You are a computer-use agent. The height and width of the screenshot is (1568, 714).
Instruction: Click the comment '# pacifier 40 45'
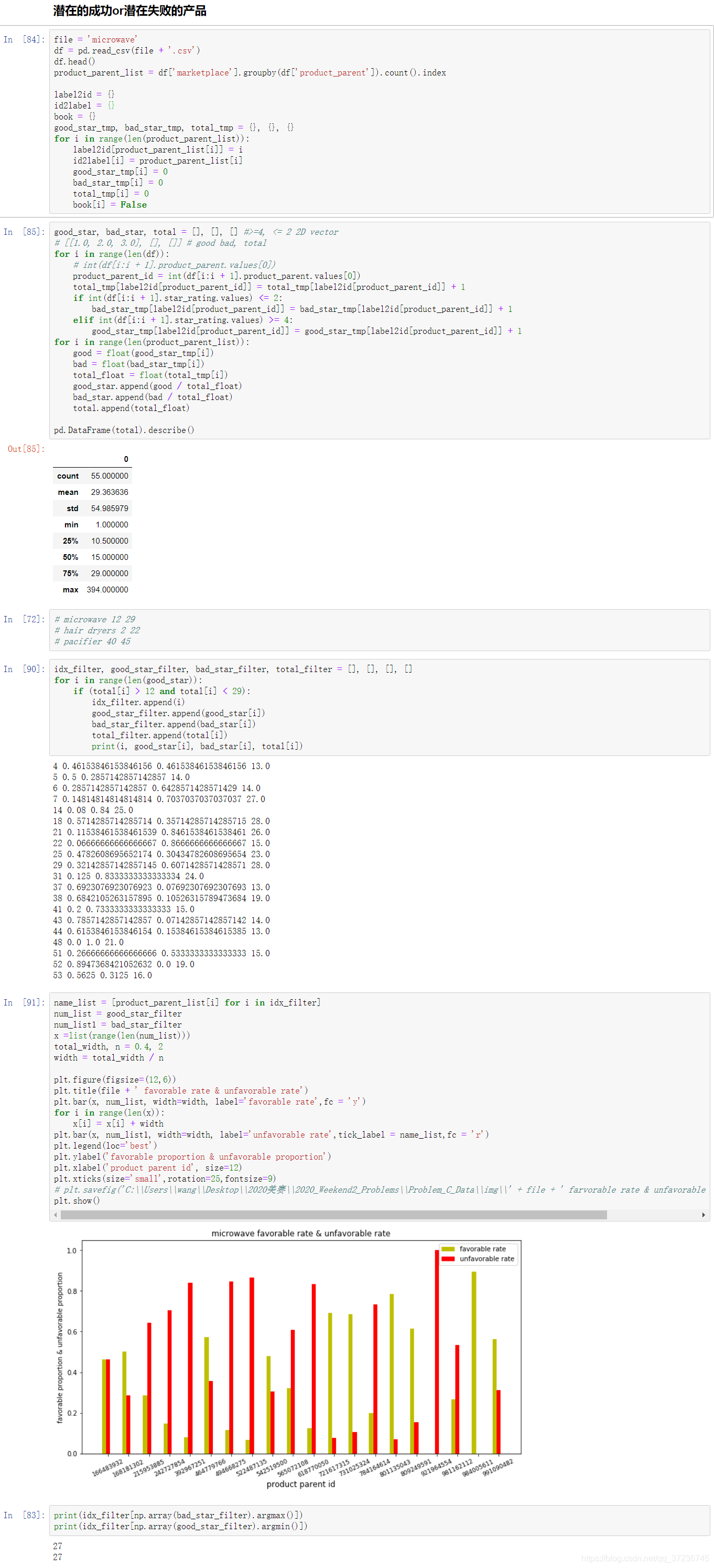coord(92,641)
